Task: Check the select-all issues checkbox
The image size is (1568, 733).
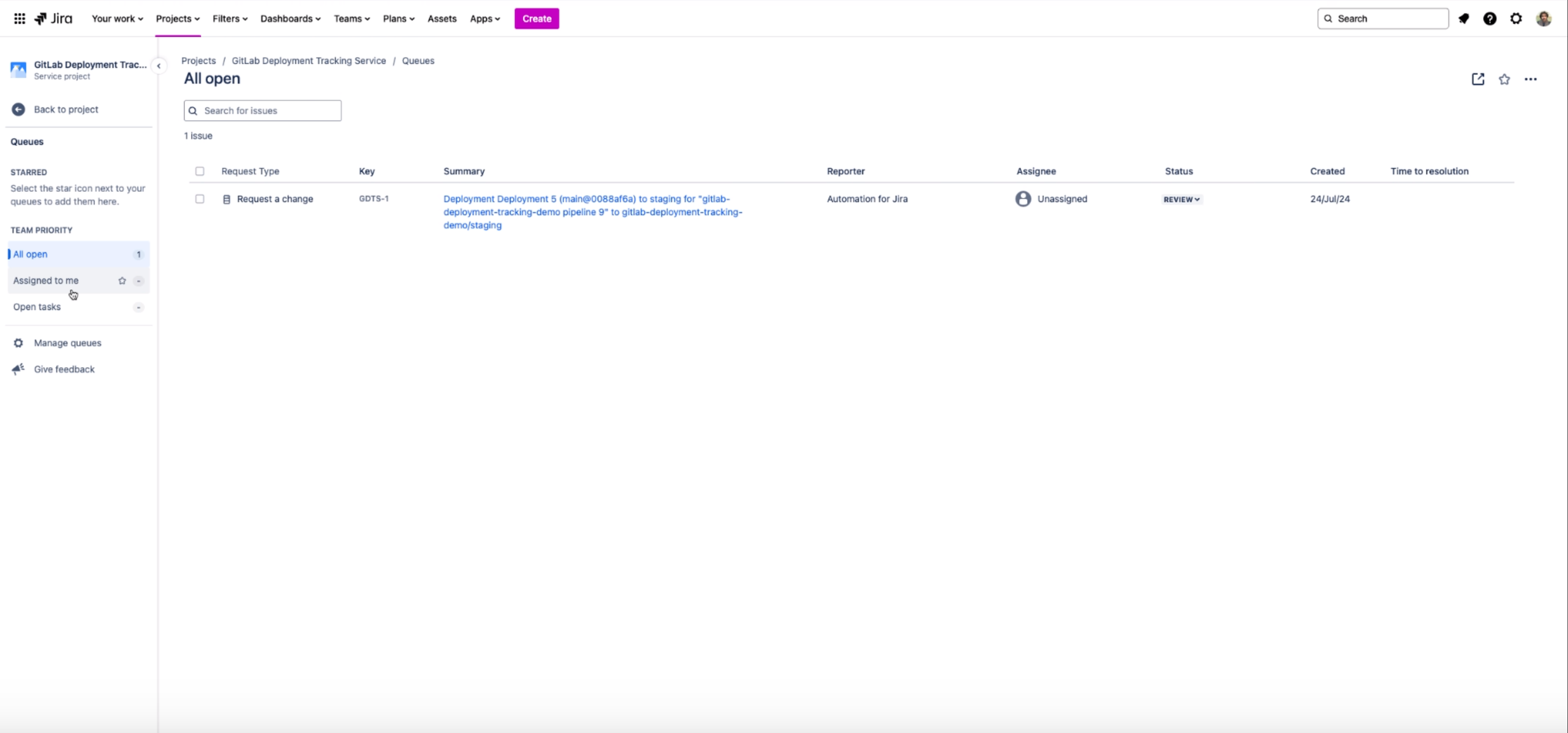Action: [200, 171]
